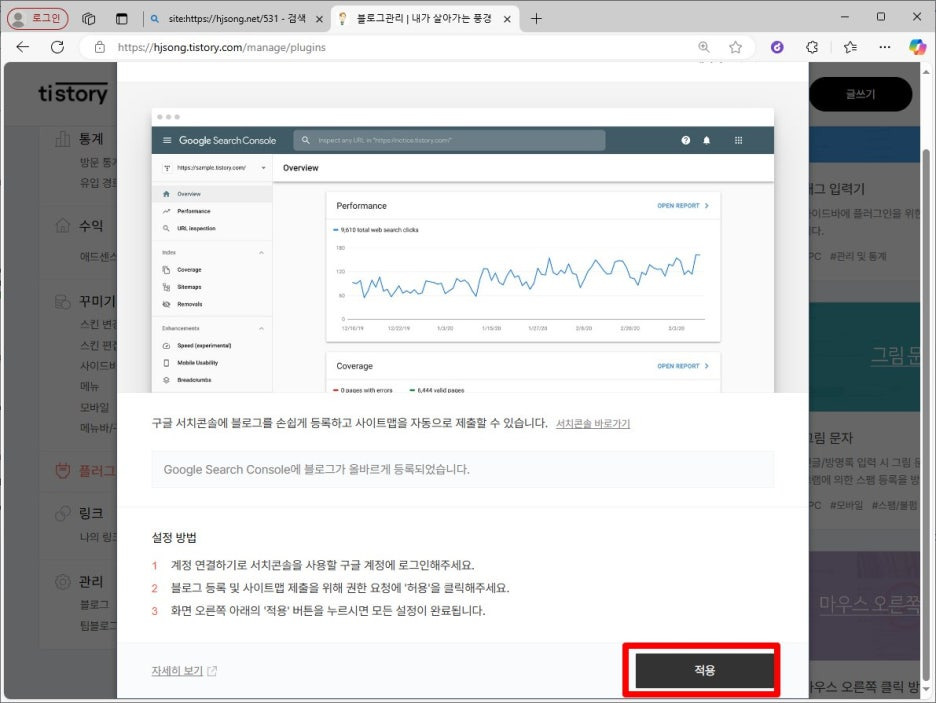Viewport: 936px width, 703px height.
Task: Click the Google Search Console preview image
Action: [463, 250]
